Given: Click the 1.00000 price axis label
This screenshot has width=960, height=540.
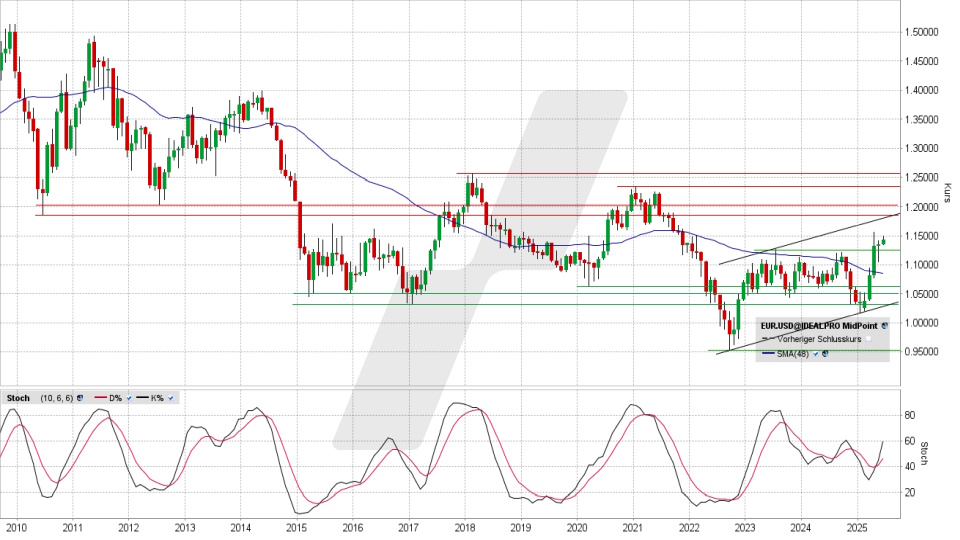Looking at the screenshot, I should 921,323.
